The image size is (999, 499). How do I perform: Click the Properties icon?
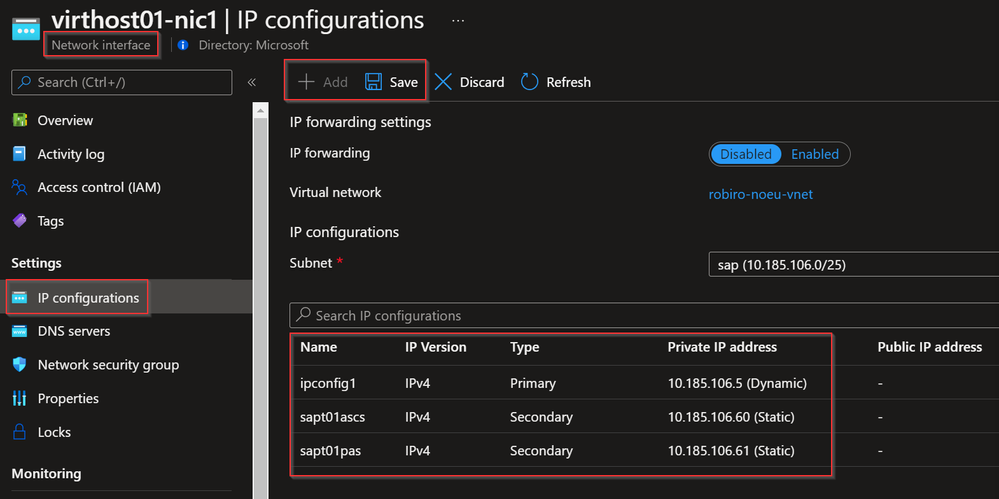[x=19, y=398]
